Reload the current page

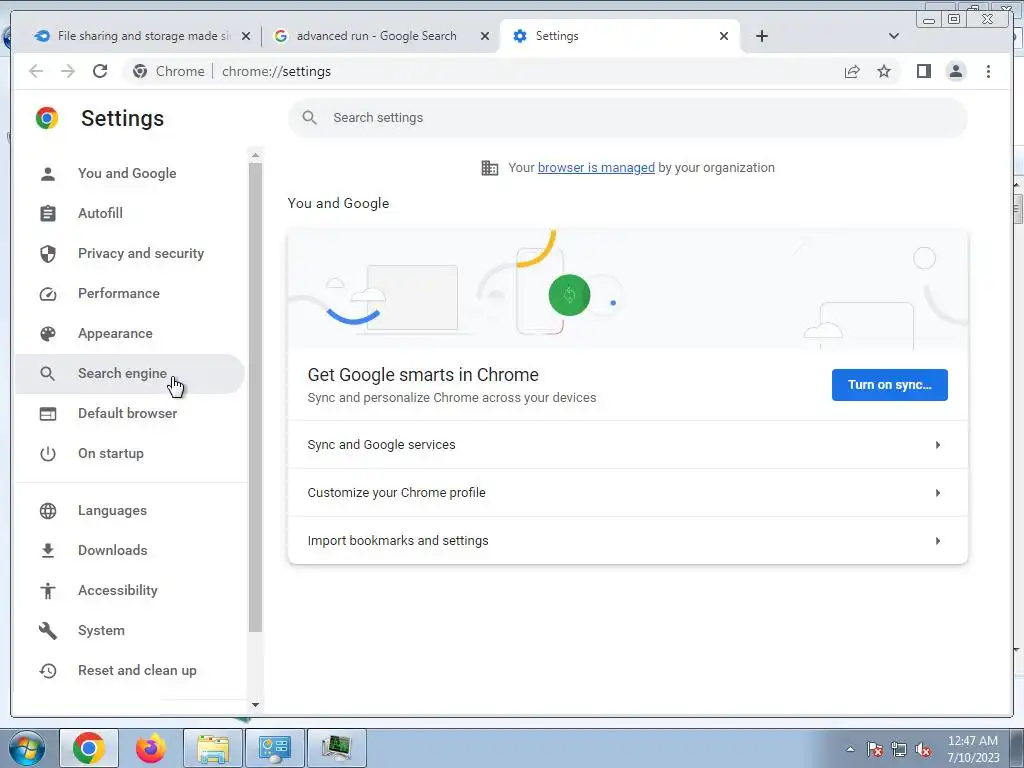point(100,71)
